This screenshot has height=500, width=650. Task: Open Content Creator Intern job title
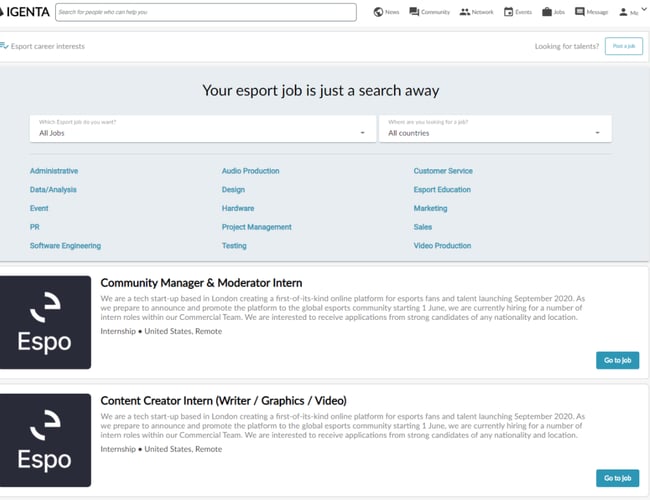click(x=223, y=401)
